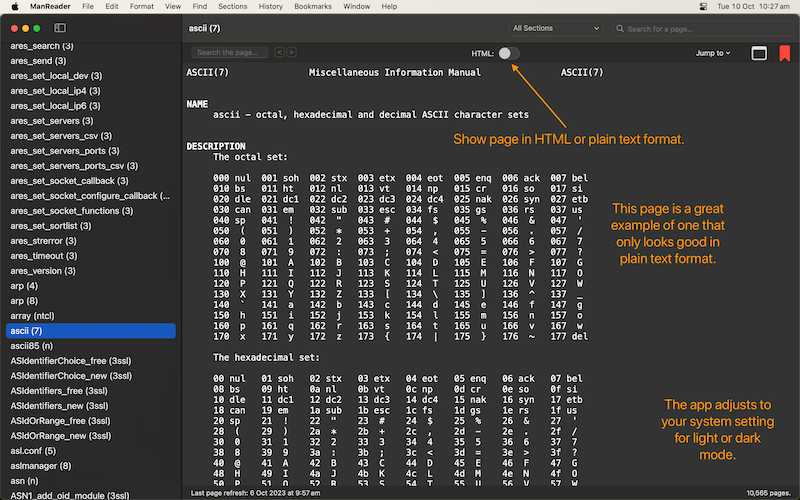The image size is (800, 500).
Task: Click the Search for a page field
Action: (x=703, y=29)
